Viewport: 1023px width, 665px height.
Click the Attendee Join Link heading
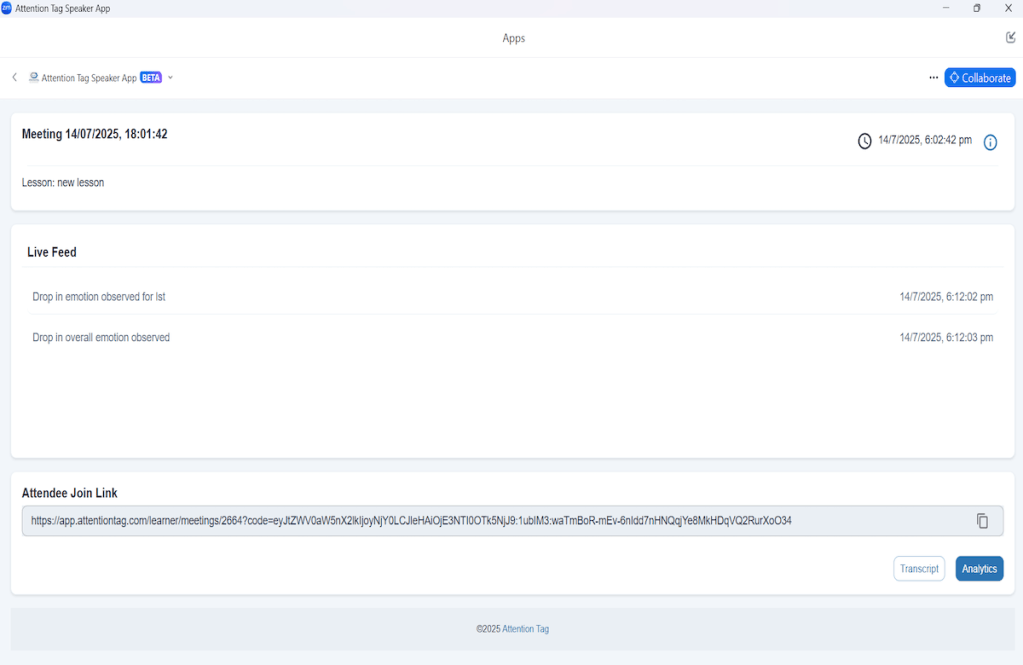(70, 493)
